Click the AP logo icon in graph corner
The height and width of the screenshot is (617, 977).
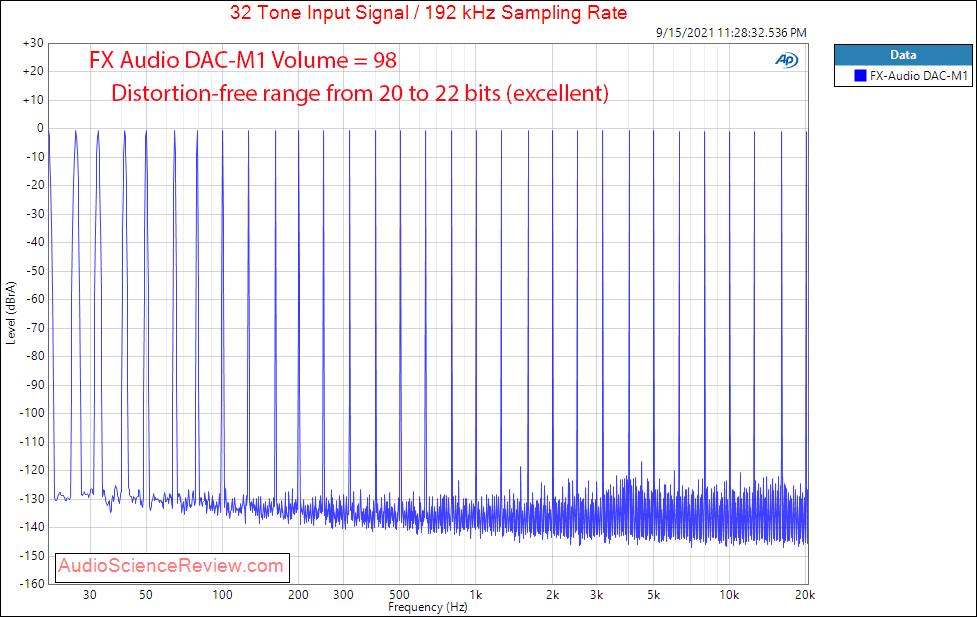pos(786,60)
